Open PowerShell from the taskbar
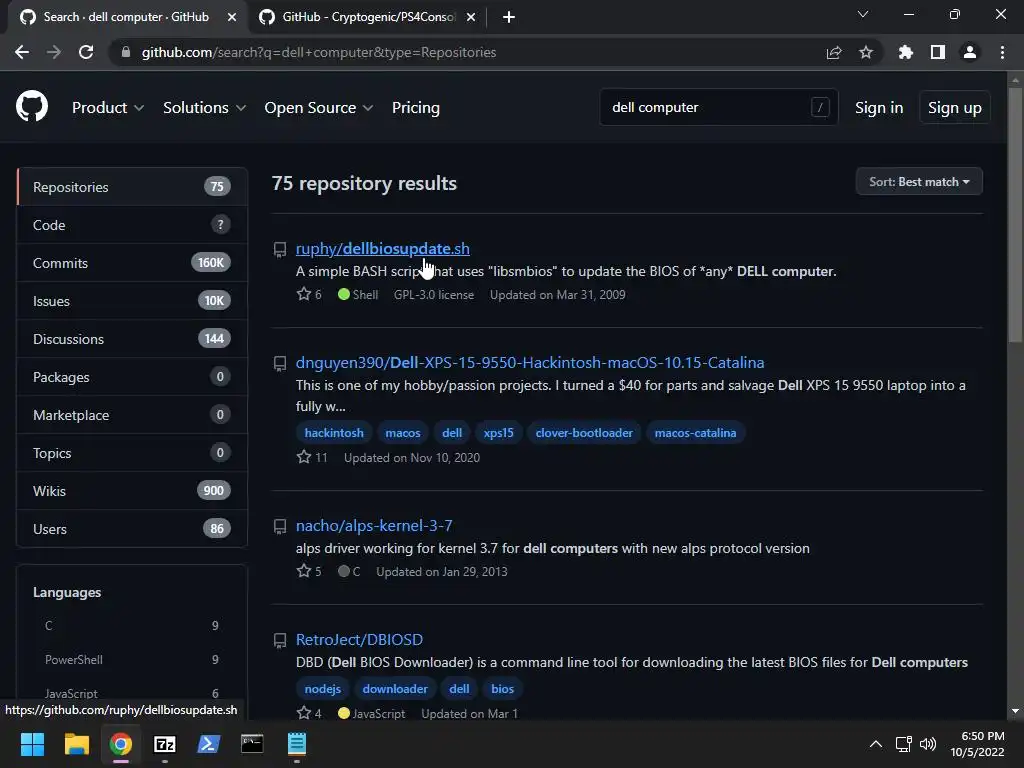 tap(208, 744)
